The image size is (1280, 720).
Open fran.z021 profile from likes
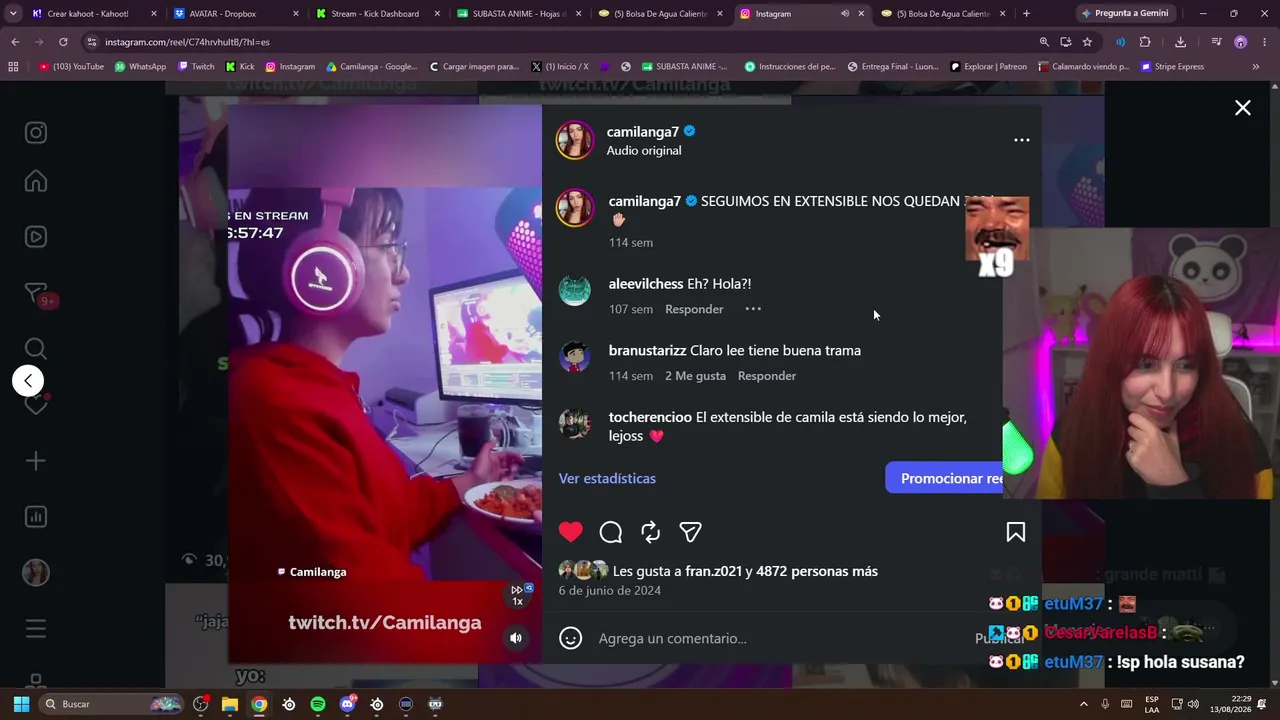pyautogui.click(x=713, y=571)
